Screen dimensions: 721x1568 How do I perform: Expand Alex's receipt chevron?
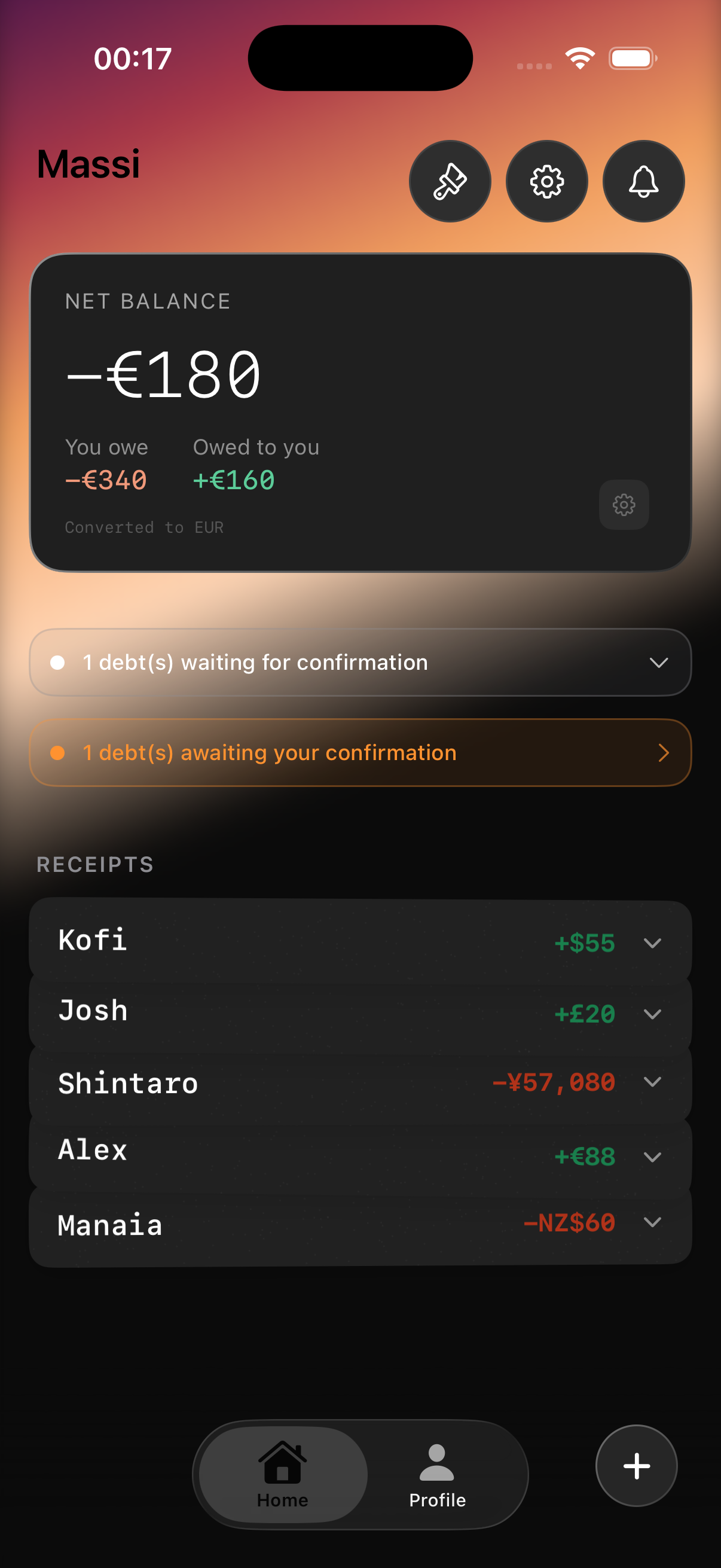pyautogui.click(x=652, y=1157)
